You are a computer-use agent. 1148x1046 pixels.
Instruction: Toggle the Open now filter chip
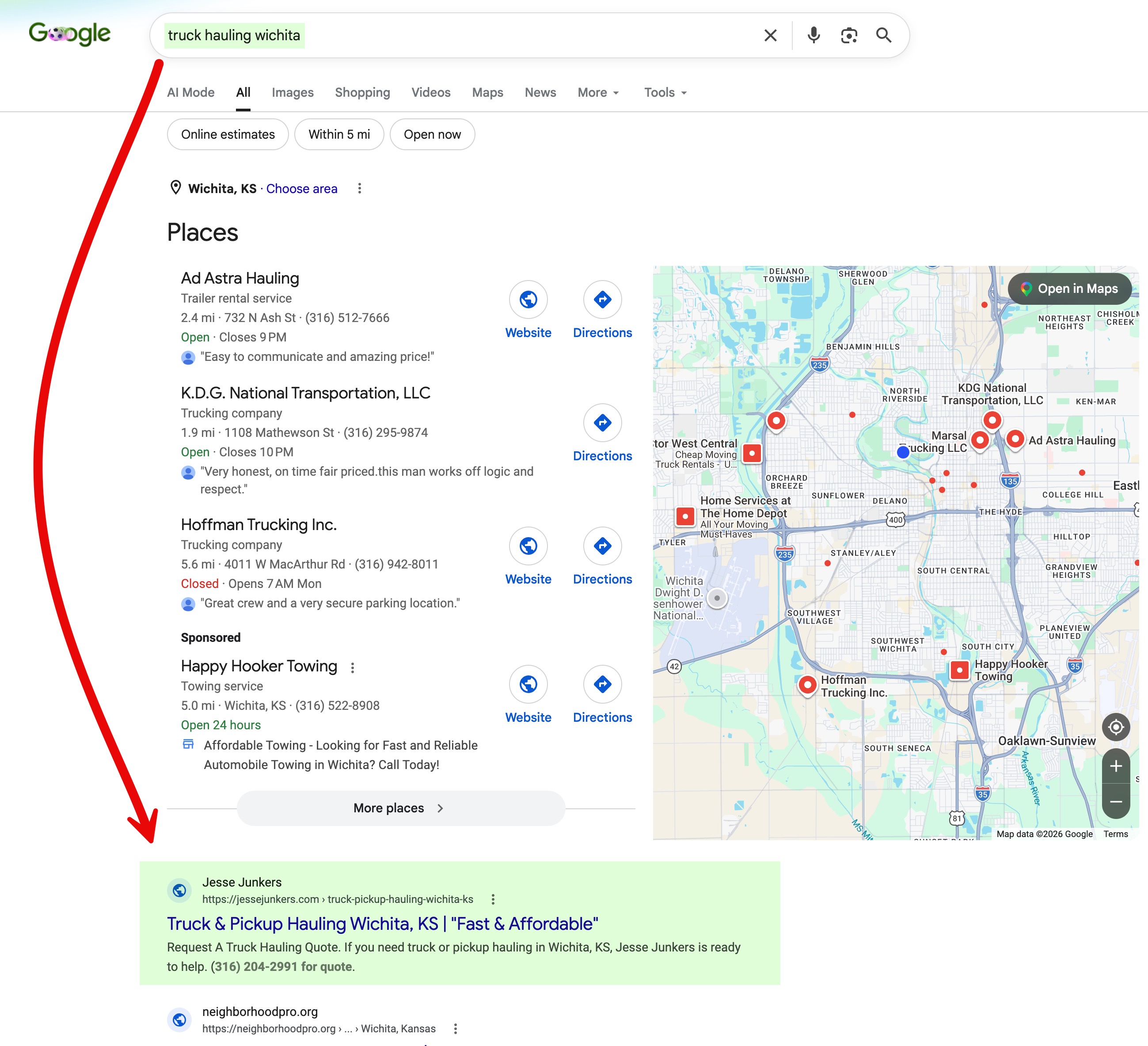432,134
